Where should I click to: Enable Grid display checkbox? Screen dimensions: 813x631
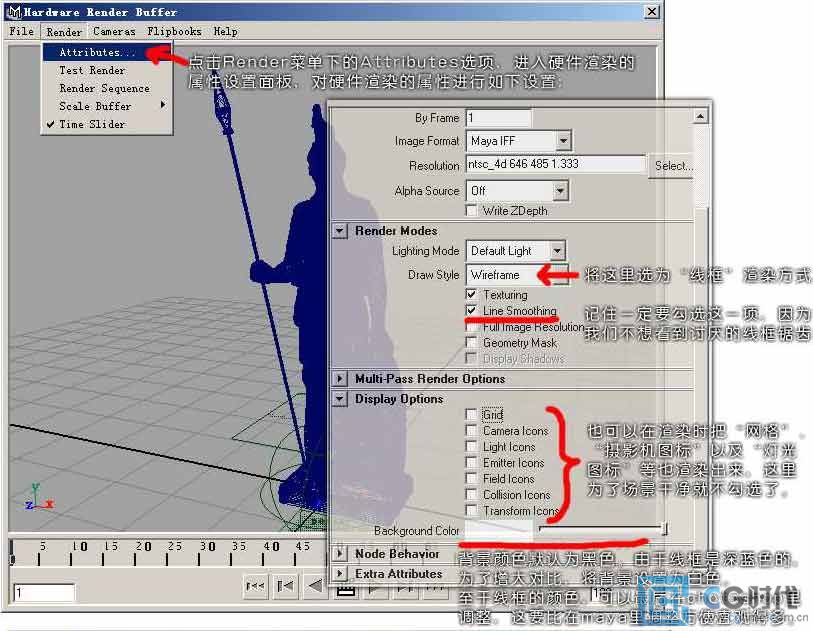[x=471, y=414]
